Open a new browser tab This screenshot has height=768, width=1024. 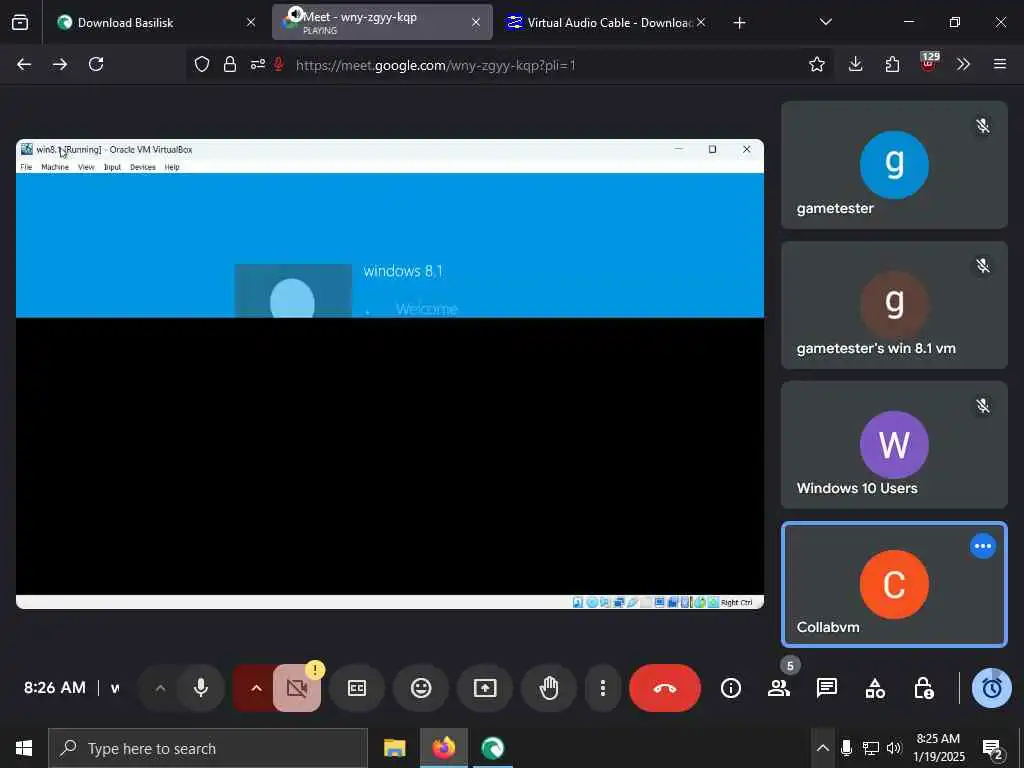739,23
